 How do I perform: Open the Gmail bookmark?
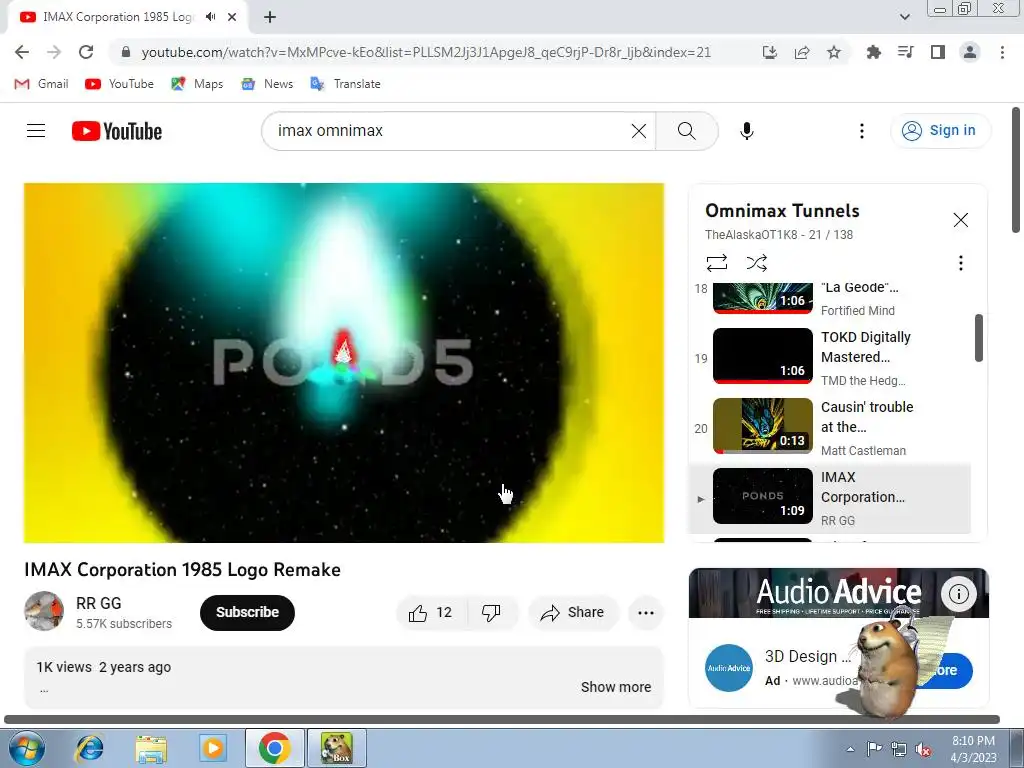pos(41,84)
